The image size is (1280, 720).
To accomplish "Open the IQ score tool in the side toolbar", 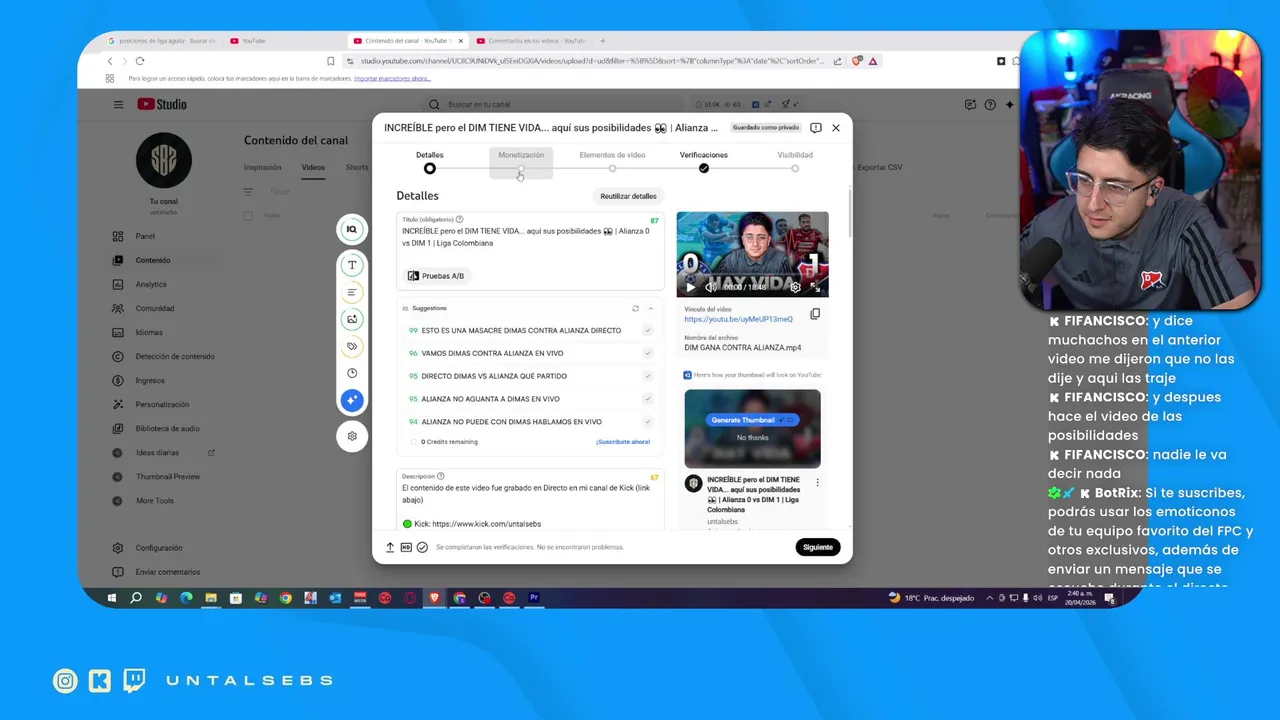I will 352,229.
